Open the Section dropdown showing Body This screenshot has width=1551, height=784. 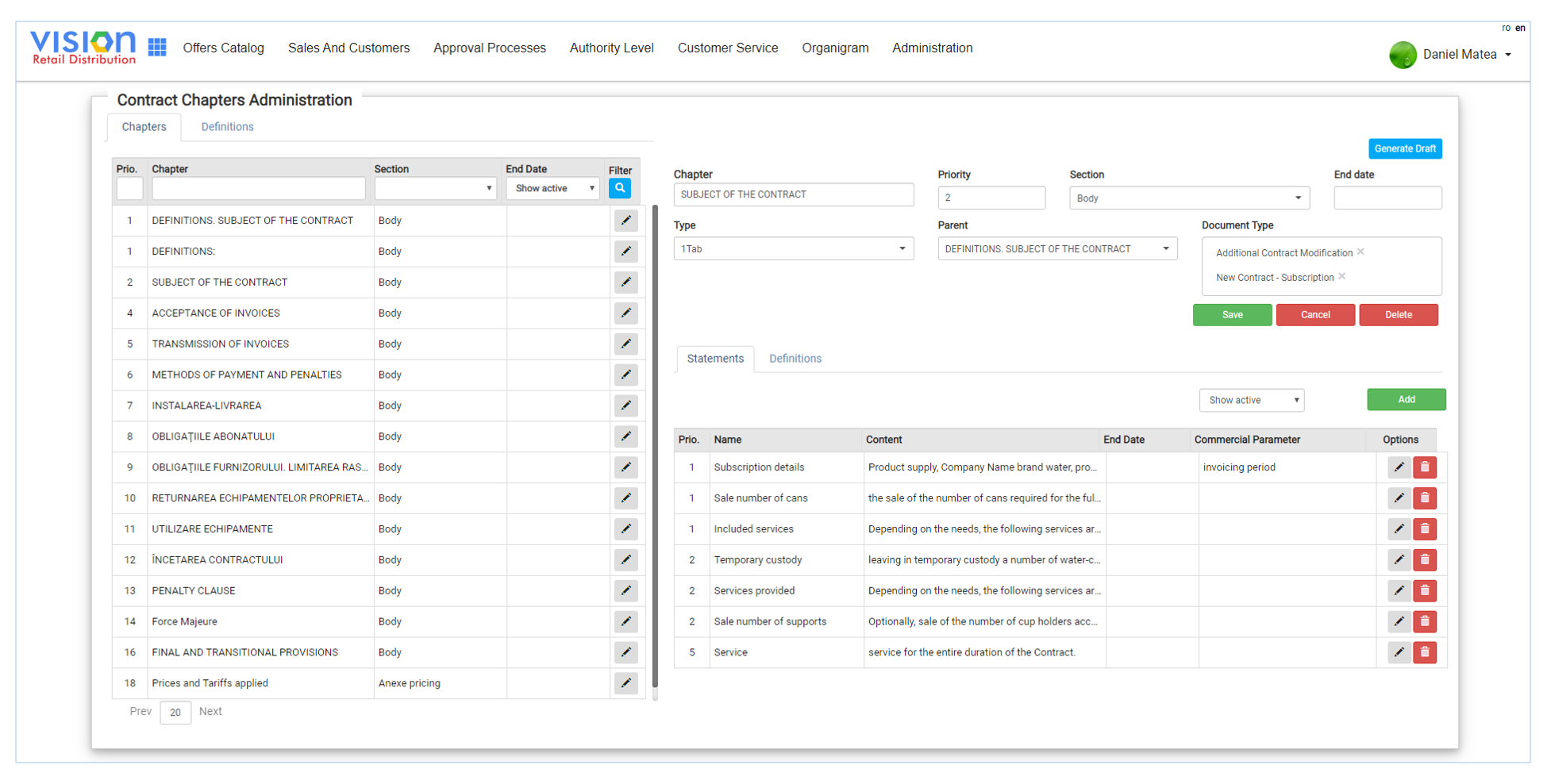tap(1189, 198)
